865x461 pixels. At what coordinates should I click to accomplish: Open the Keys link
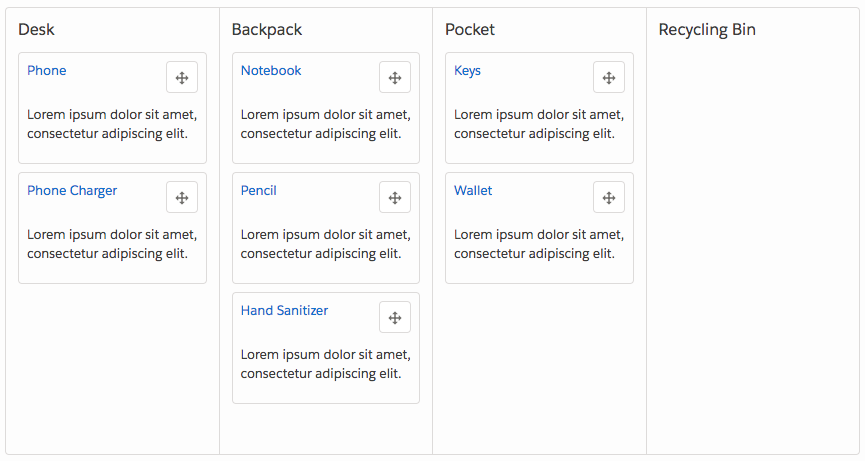pyautogui.click(x=467, y=71)
